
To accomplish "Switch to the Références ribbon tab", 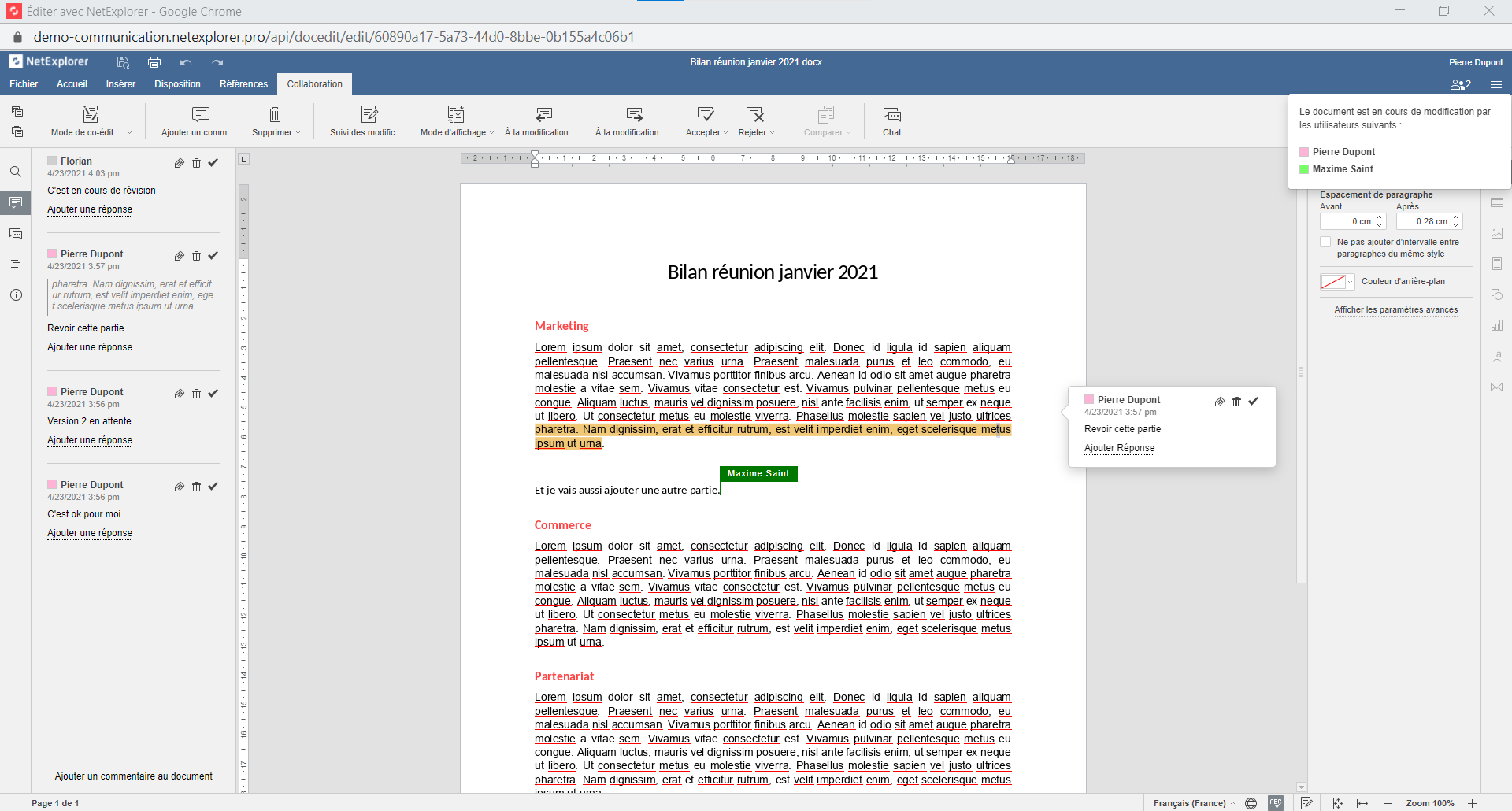I will click(243, 84).
